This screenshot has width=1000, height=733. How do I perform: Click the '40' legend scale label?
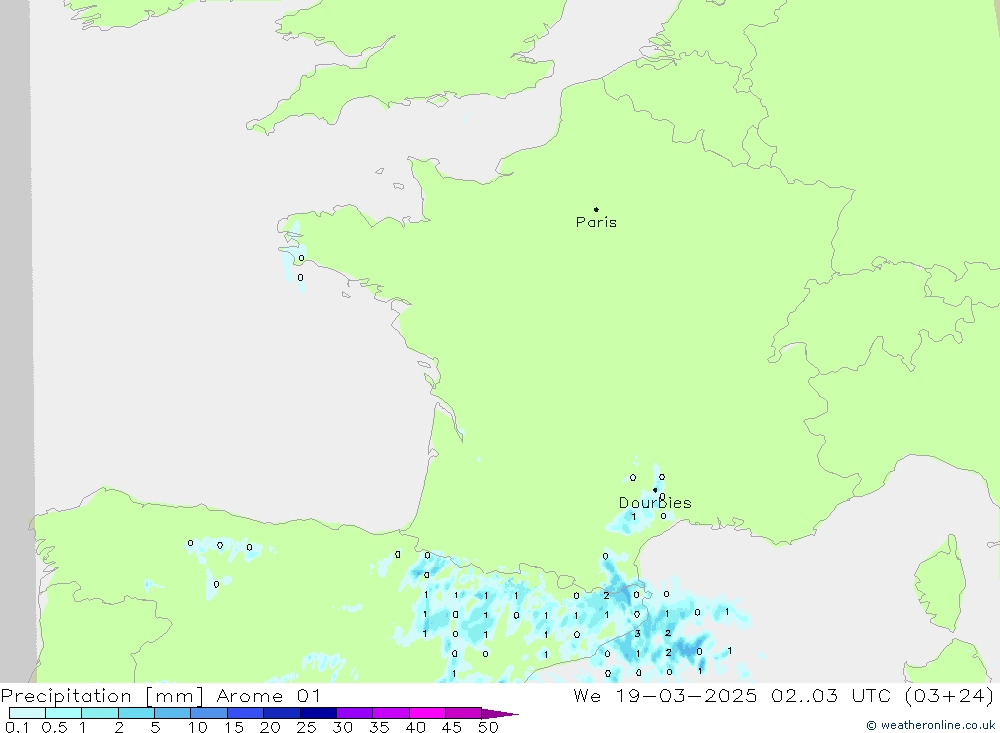tap(415, 727)
